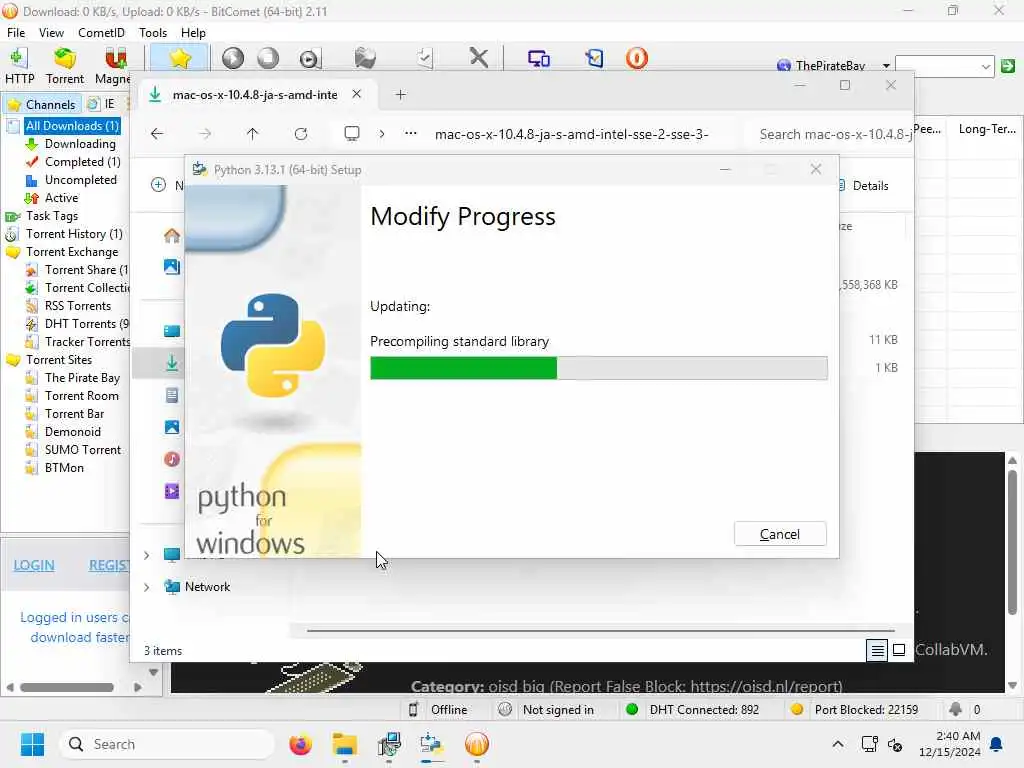This screenshot has width=1024, height=768.
Task: Select Downloads arrow icon in Explorer sidebar
Action: (x=172, y=363)
